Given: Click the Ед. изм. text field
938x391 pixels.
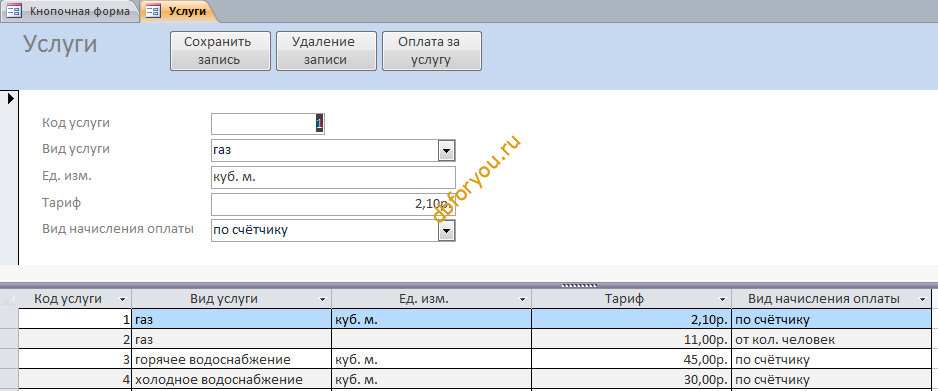Looking at the screenshot, I should (333, 178).
